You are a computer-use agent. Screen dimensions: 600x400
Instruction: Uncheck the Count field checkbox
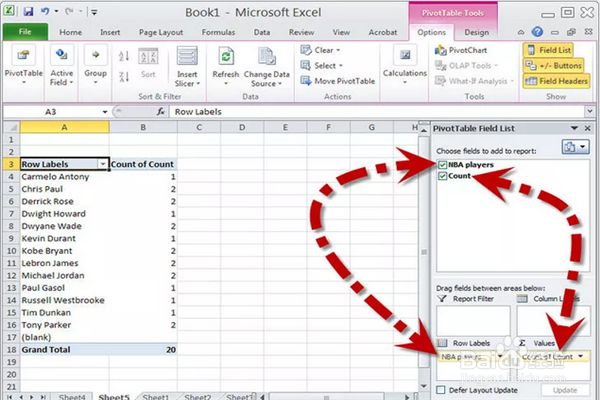[x=442, y=176]
